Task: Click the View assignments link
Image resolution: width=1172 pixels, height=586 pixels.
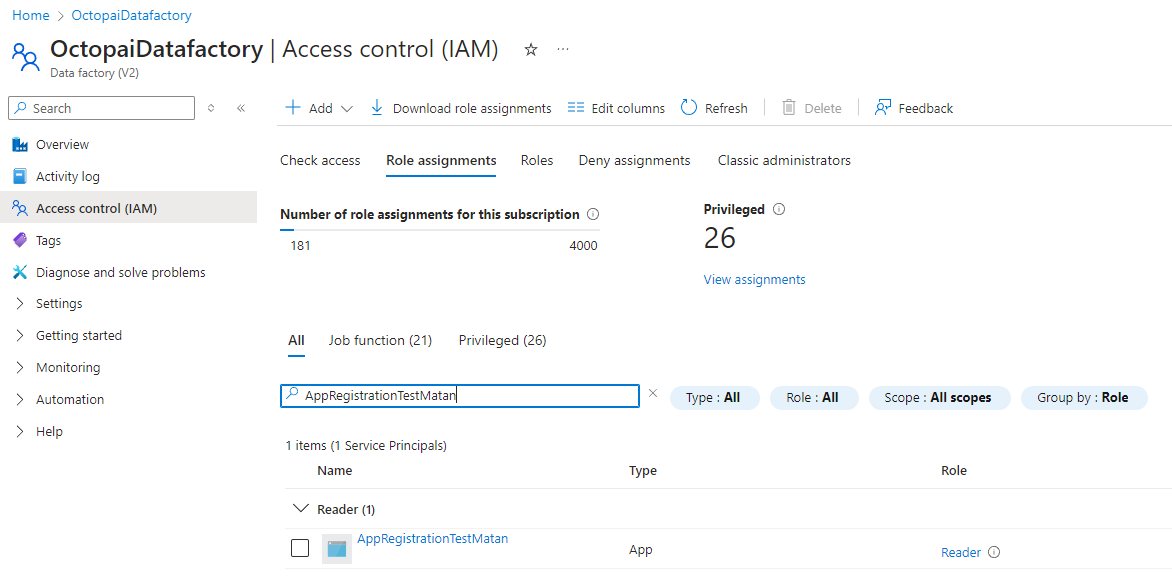Action: (754, 280)
